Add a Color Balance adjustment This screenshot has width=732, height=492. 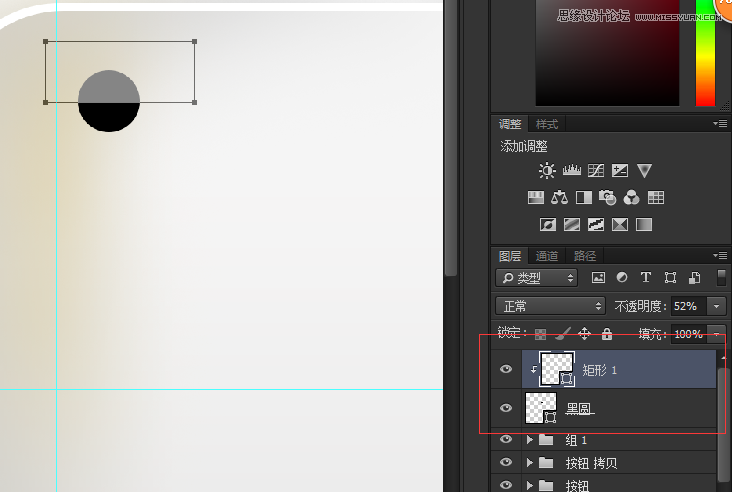[x=559, y=197]
